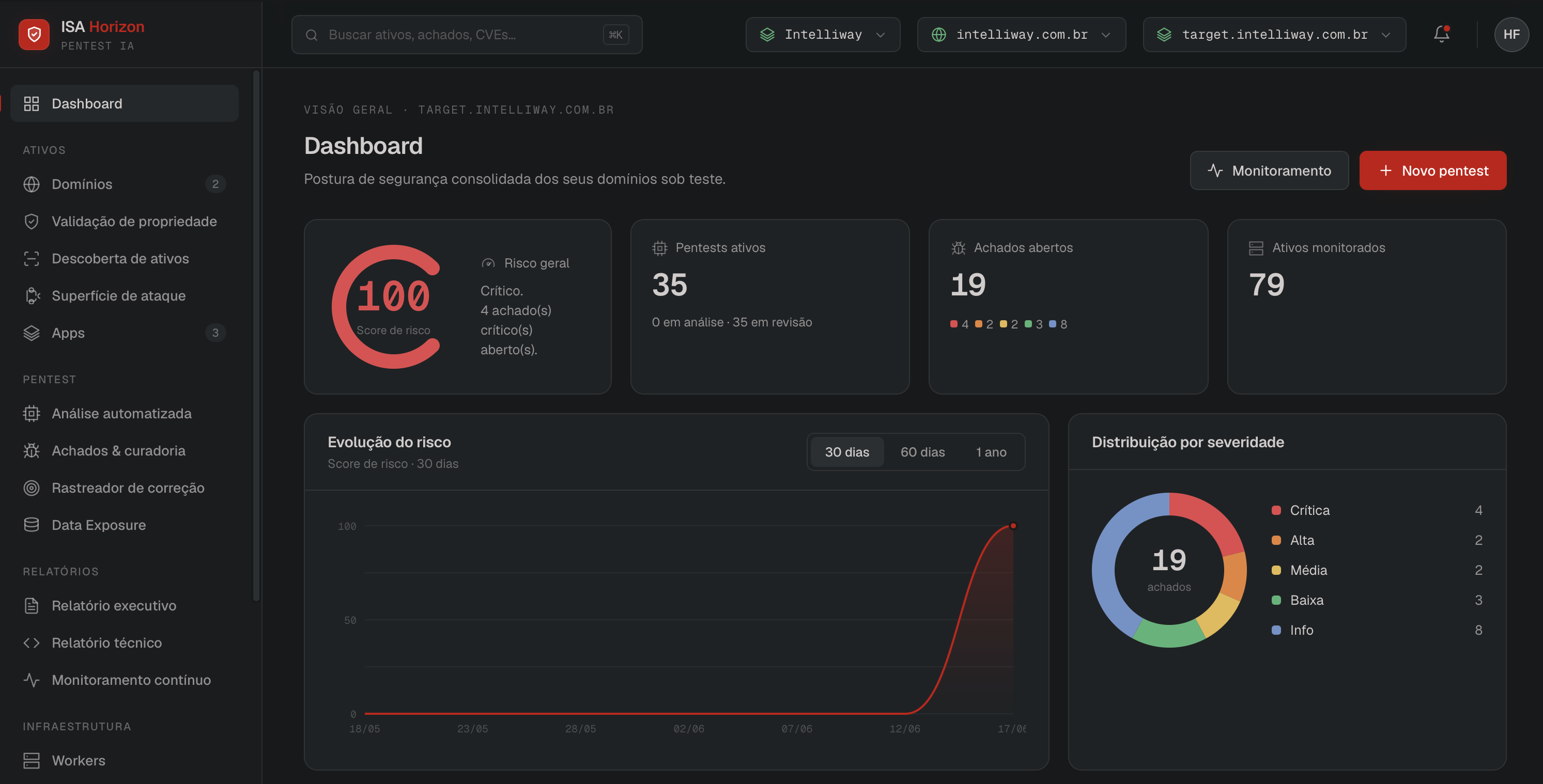The image size is (1543, 784).
Task: Click the Alta orange legend swatch
Action: [x=1276, y=540]
